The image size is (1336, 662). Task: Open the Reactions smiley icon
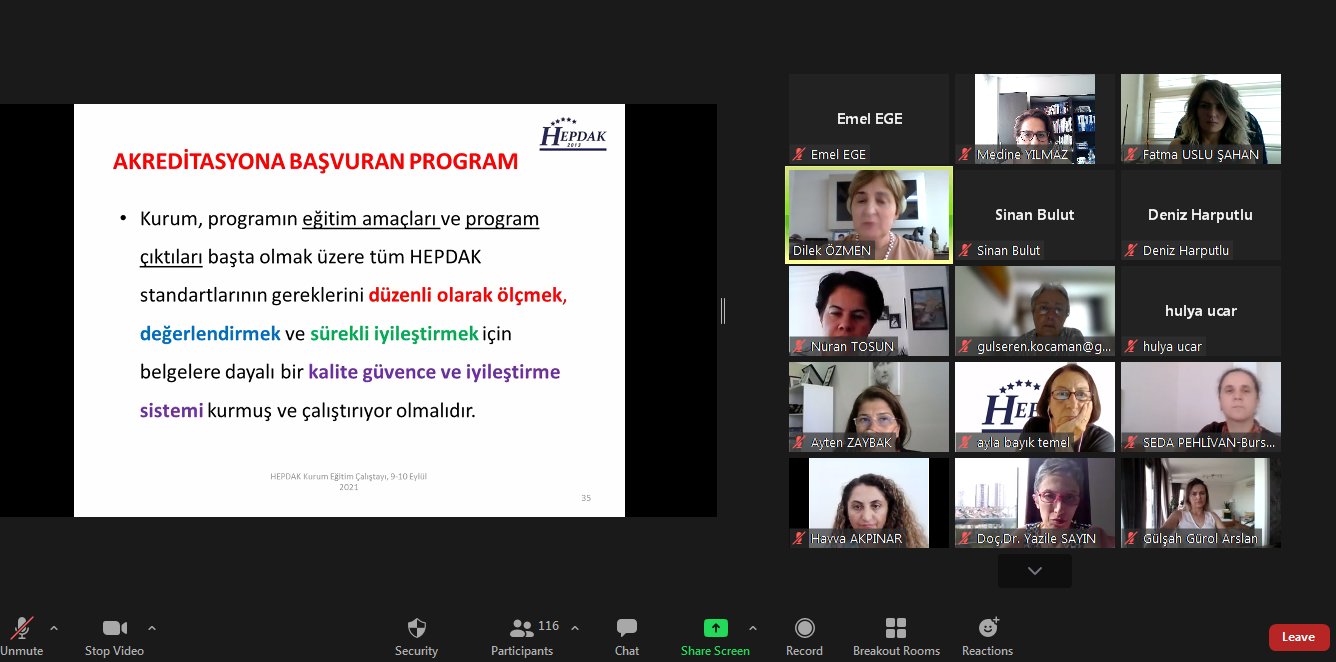(988, 628)
